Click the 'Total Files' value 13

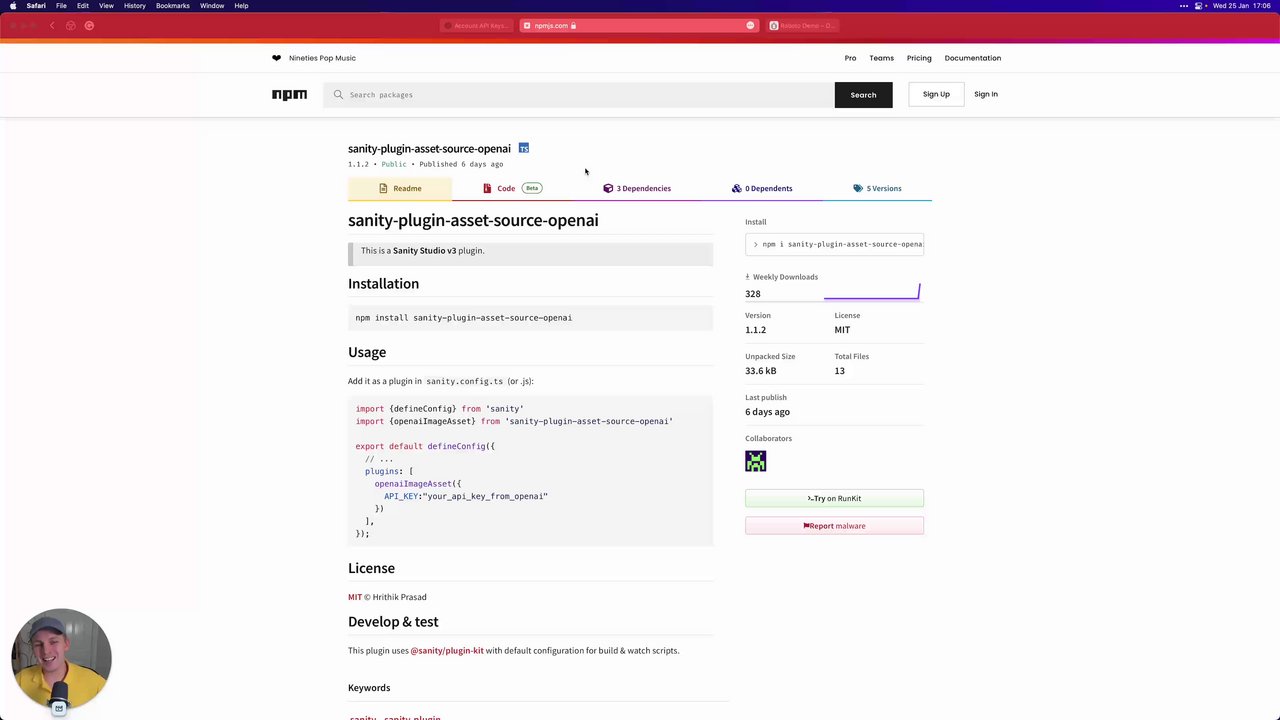(839, 371)
